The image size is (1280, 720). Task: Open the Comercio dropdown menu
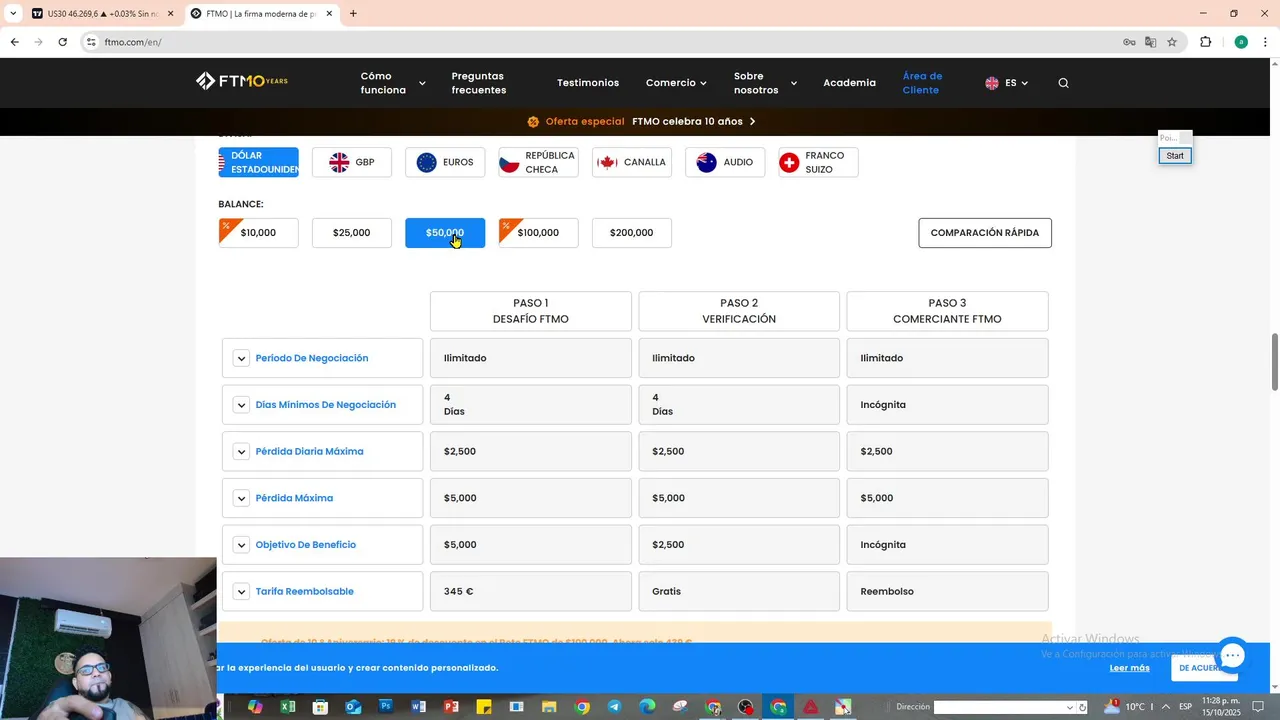point(676,83)
